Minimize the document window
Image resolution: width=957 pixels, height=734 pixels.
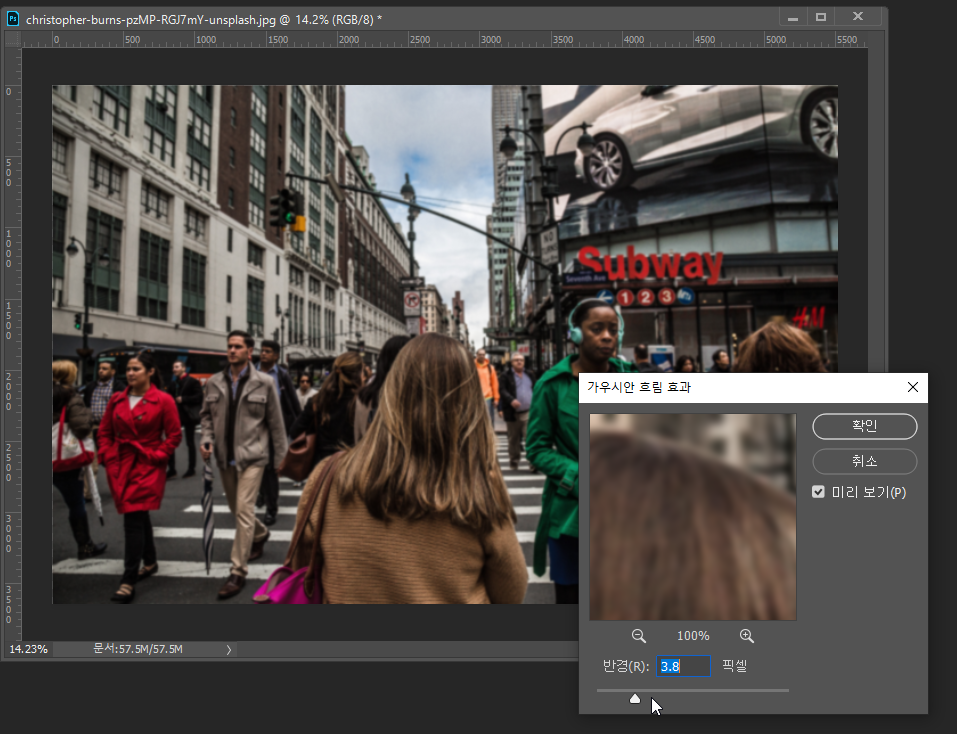point(793,18)
